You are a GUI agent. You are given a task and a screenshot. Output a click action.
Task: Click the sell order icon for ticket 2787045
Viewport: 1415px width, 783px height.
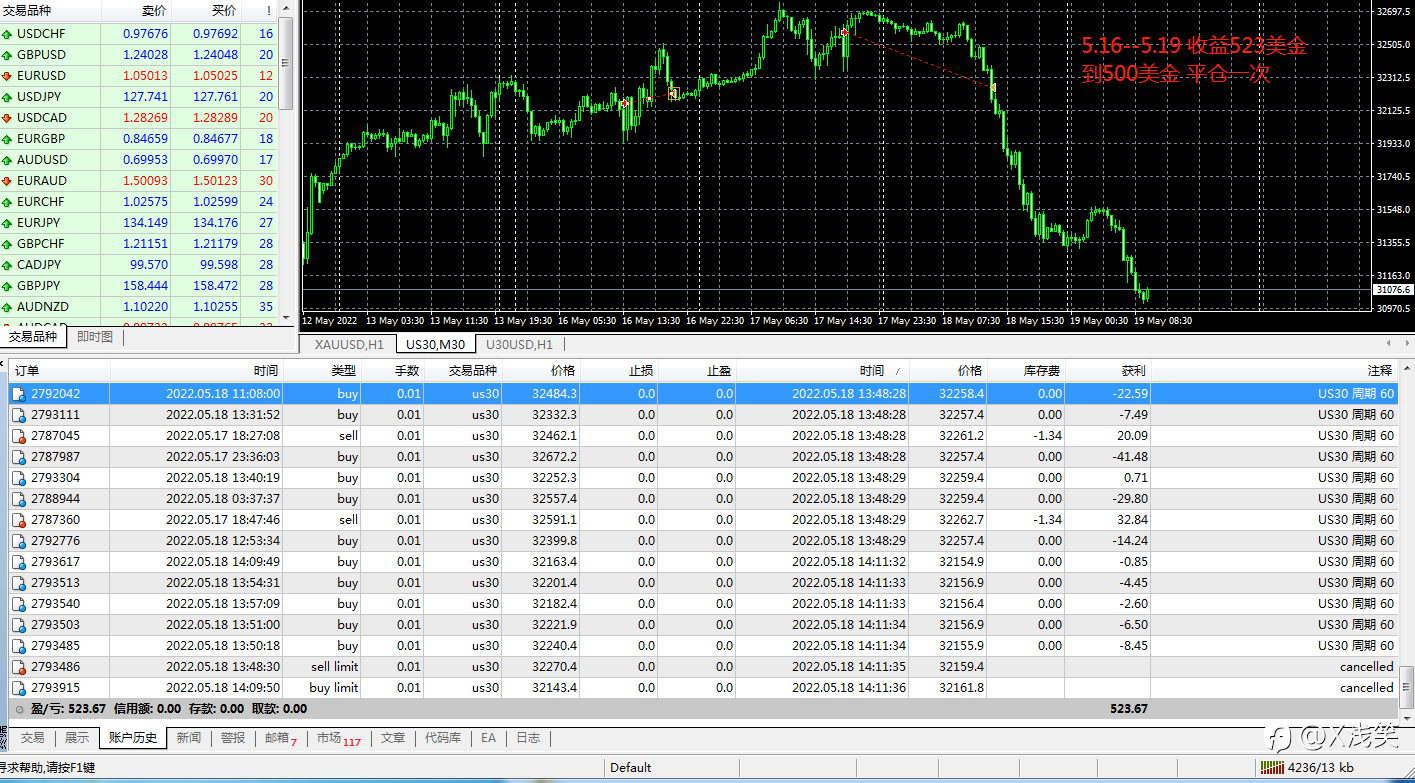(18, 436)
